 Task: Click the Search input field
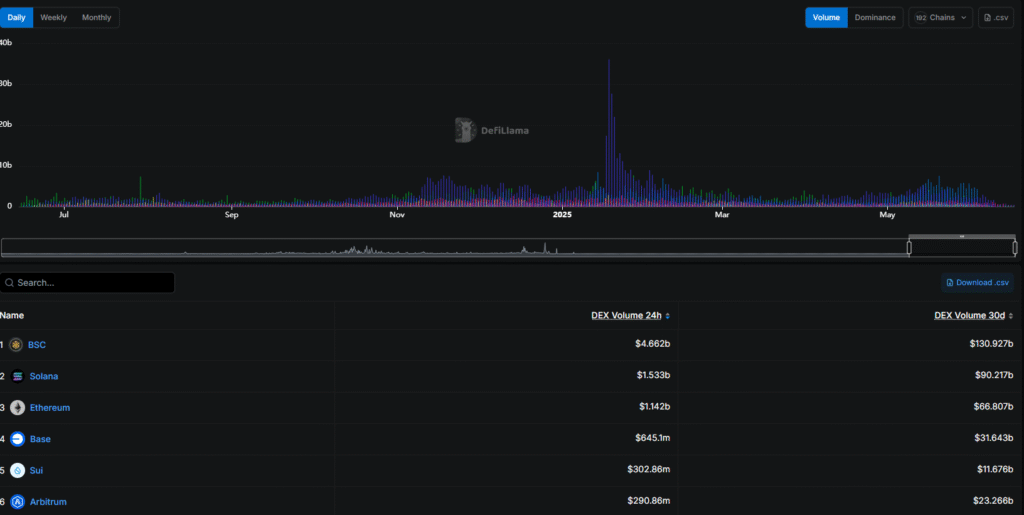pos(88,283)
